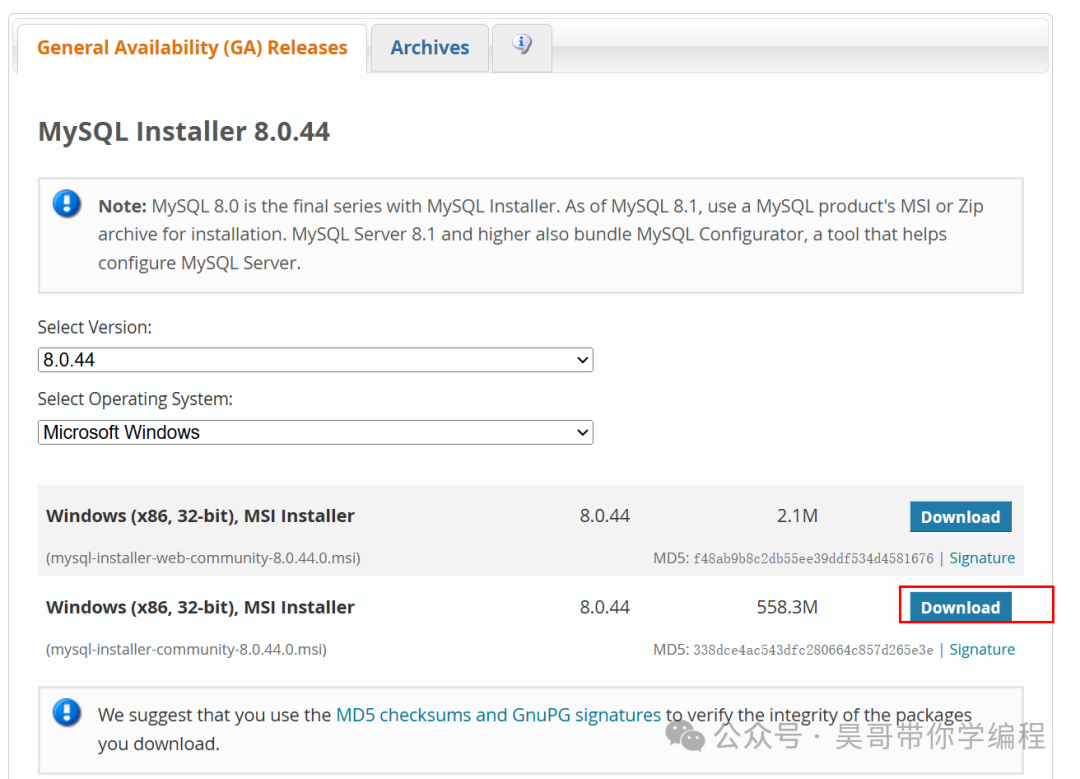Switch to the Archives tab
Viewport: 1080px width, 779px height.
point(429,47)
